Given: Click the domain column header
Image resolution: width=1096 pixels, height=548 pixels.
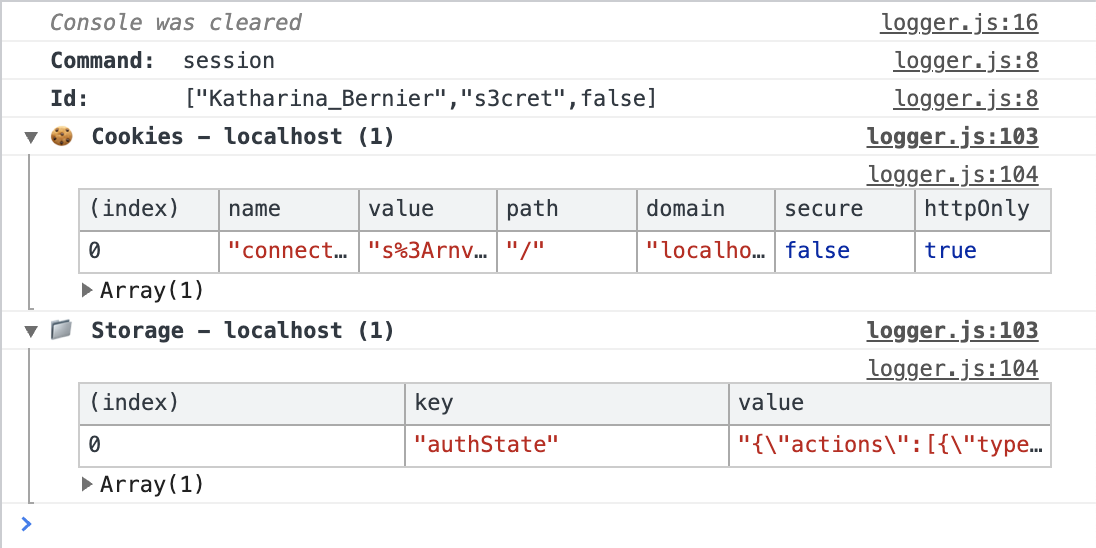Looking at the screenshot, I should (705, 209).
